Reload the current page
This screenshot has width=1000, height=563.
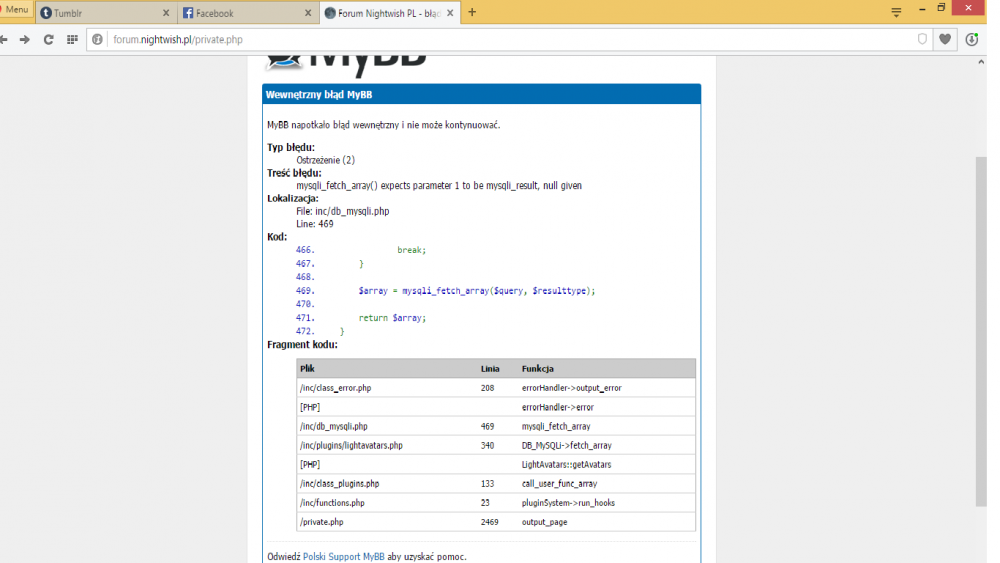coord(48,40)
